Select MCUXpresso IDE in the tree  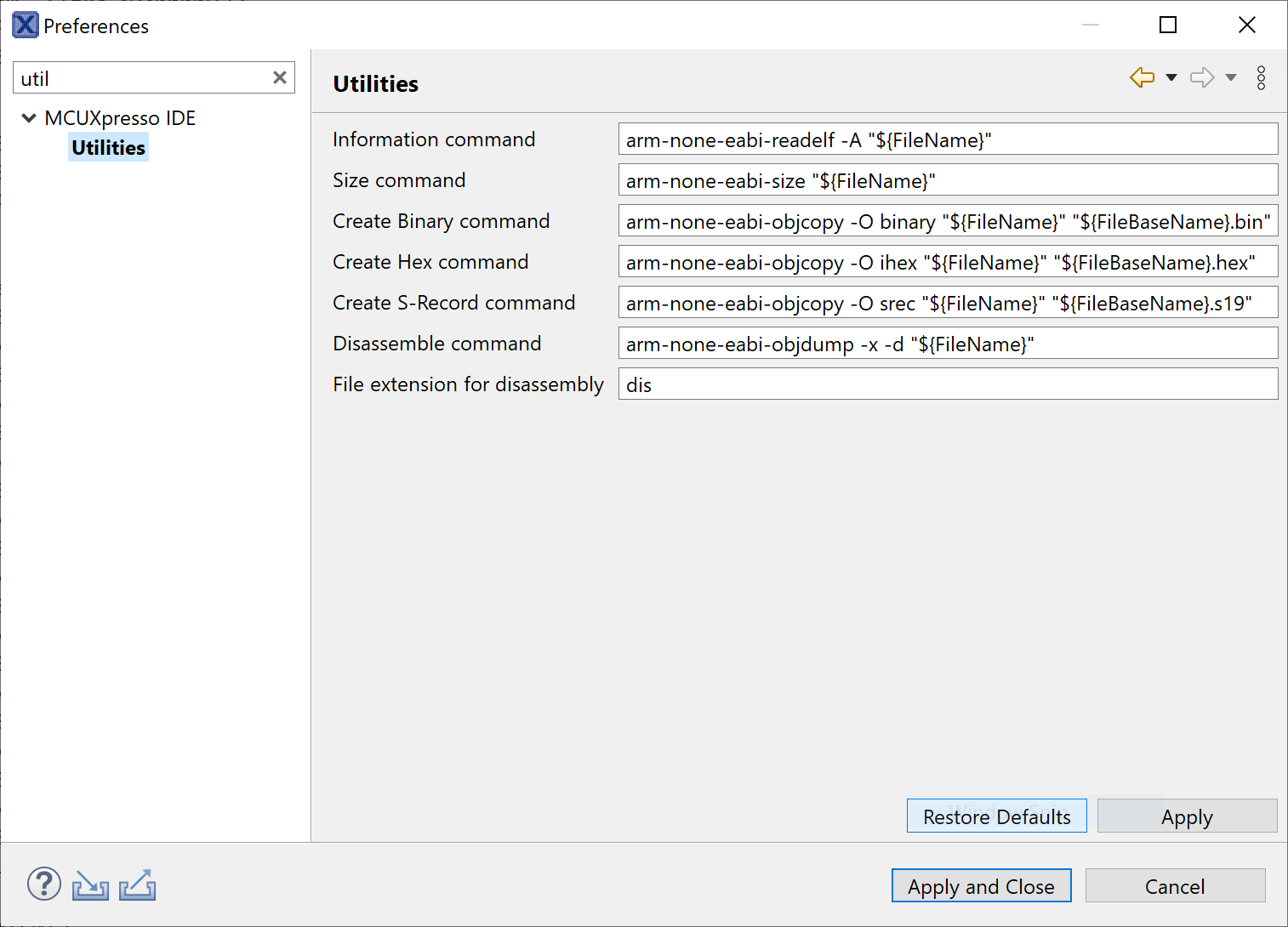point(120,118)
